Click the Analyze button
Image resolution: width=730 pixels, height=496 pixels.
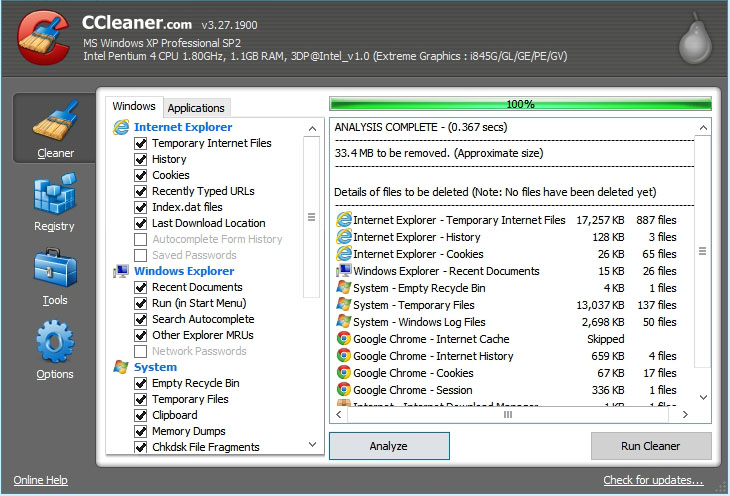coord(389,446)
